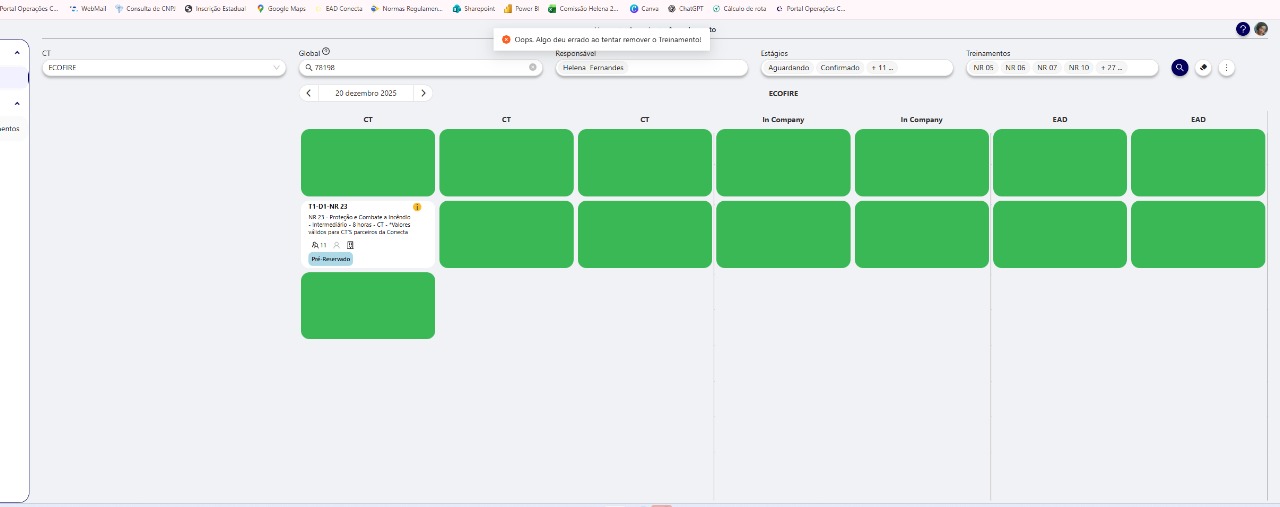
Task: Click the instructor person icon on the card
Action: click(337, 245)
